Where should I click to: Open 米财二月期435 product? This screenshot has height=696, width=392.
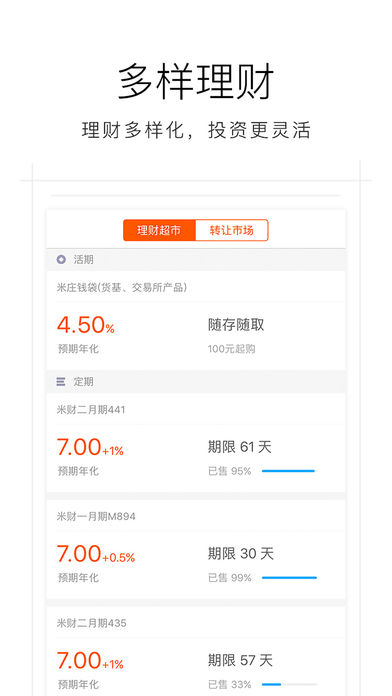(91, 623)
